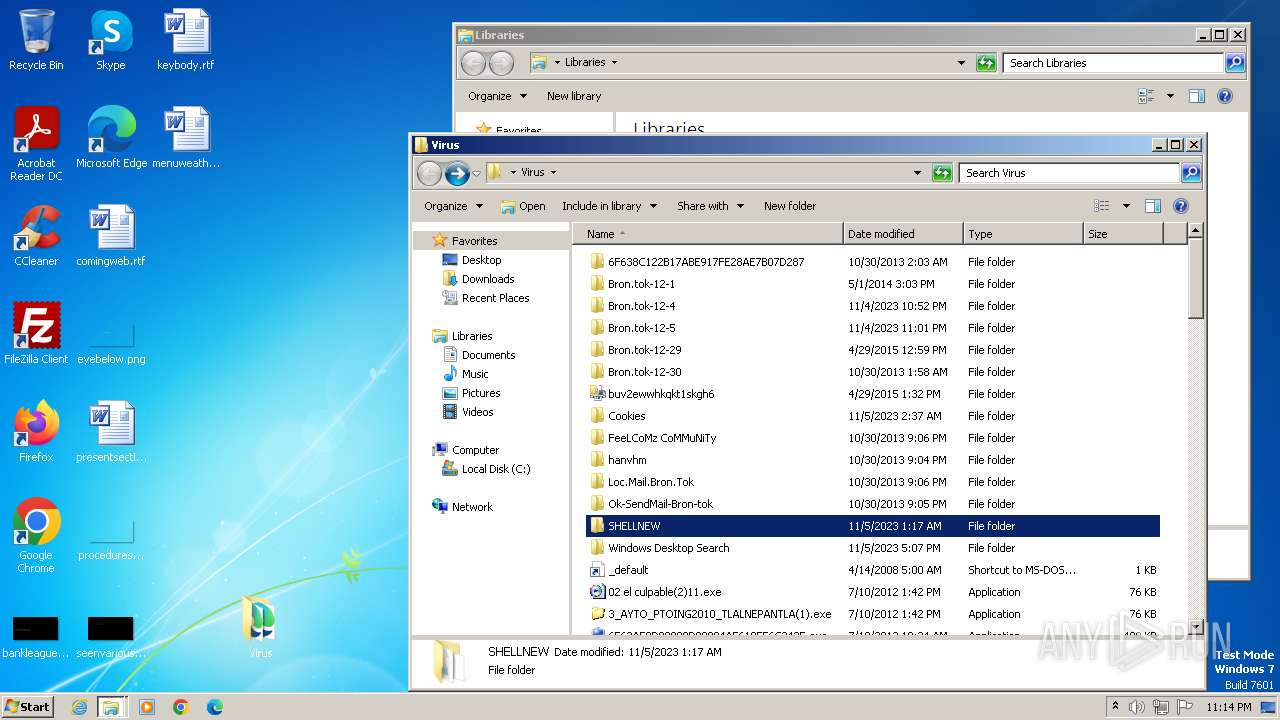This screenshot has width=1280, height=720.
Task: Select Pictures library in navigation pane
Action: coord(481,393)
